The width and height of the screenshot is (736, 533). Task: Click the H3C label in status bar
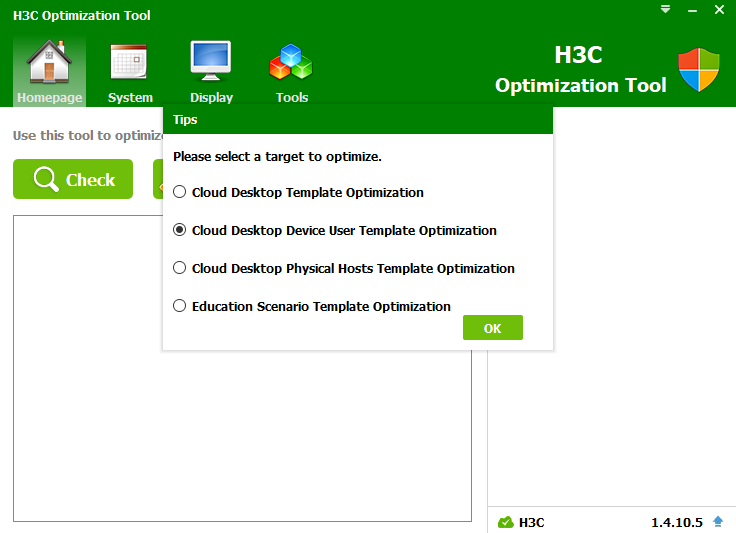(531, 522)
